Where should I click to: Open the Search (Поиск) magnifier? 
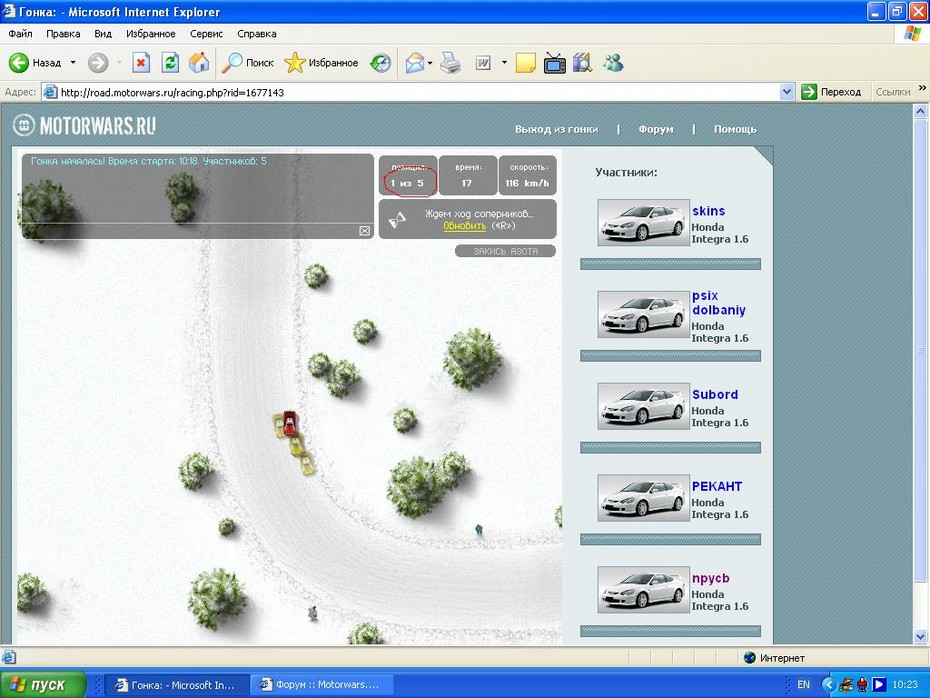point(231,62)
